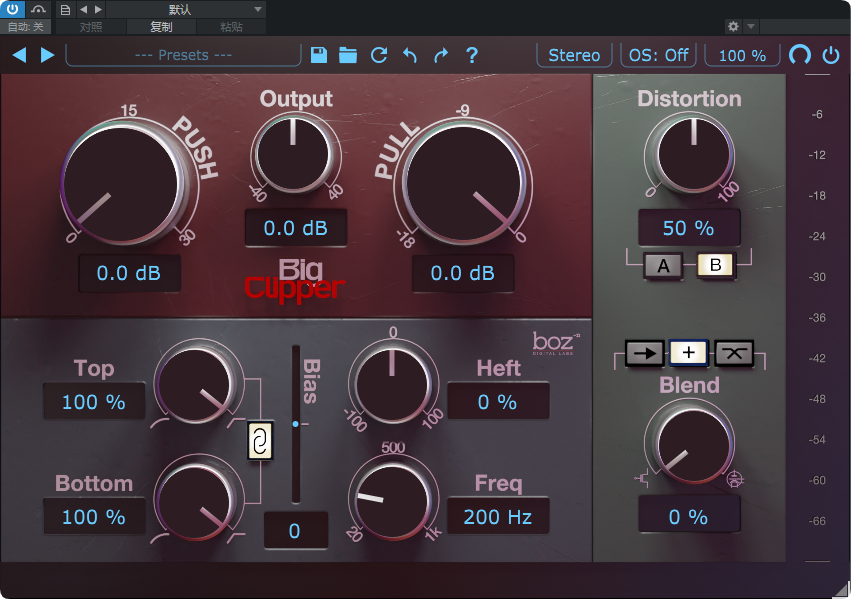The image size is (851, 599).
Task: Open the Presets selection box
Action: 183,55
